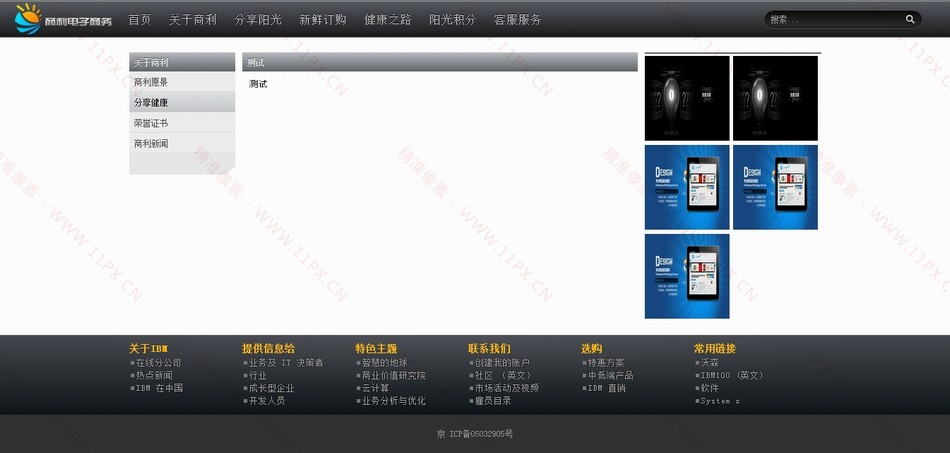950x453 pixels.
Task: Click the 特色主题 footer heading
Action: pos(376,349)
